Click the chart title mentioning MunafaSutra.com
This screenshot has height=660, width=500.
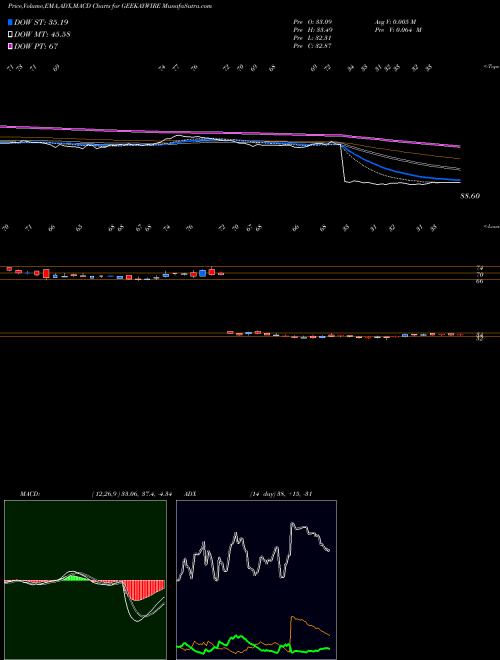tap(110, 6)
